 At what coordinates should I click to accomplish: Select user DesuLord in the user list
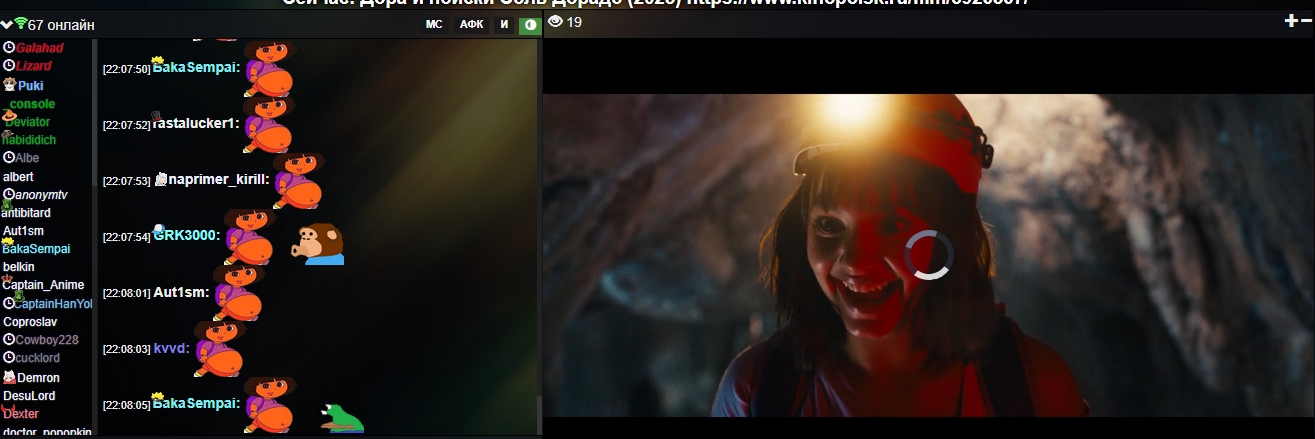coord(29,396)
